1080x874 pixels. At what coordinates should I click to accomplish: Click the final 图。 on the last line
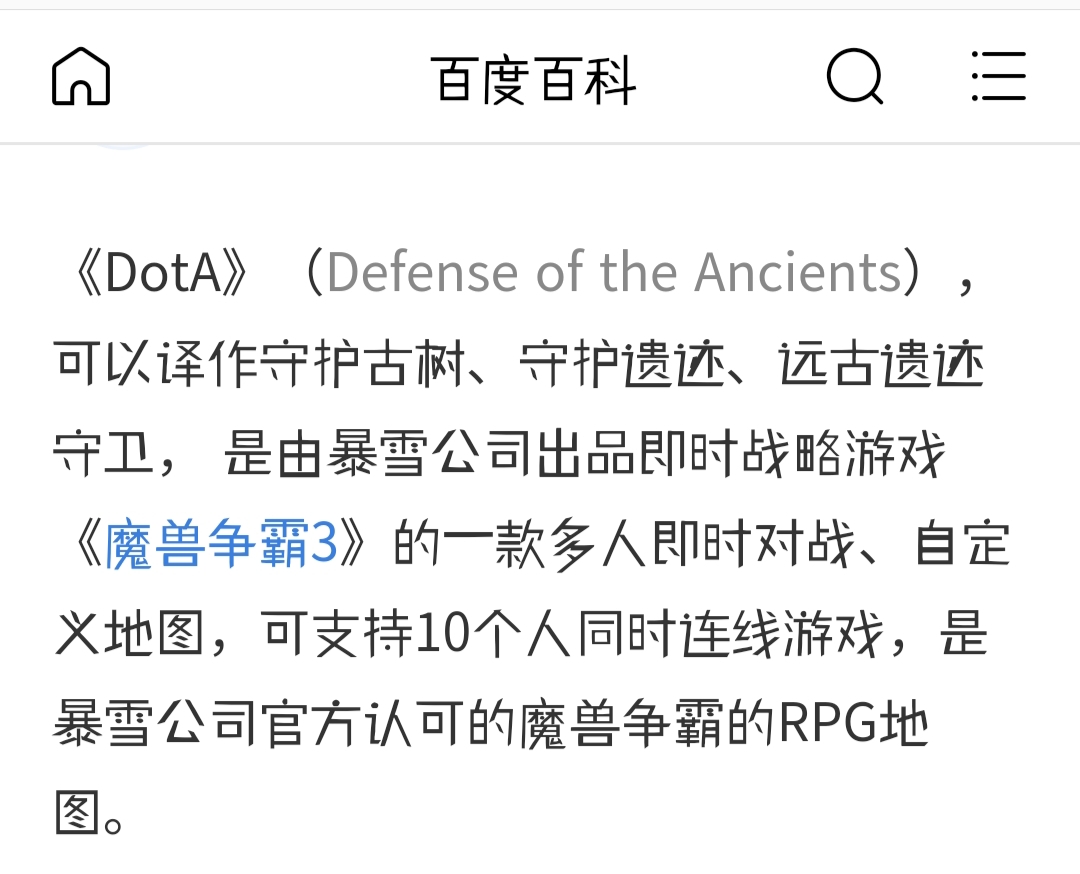[89, 814]
